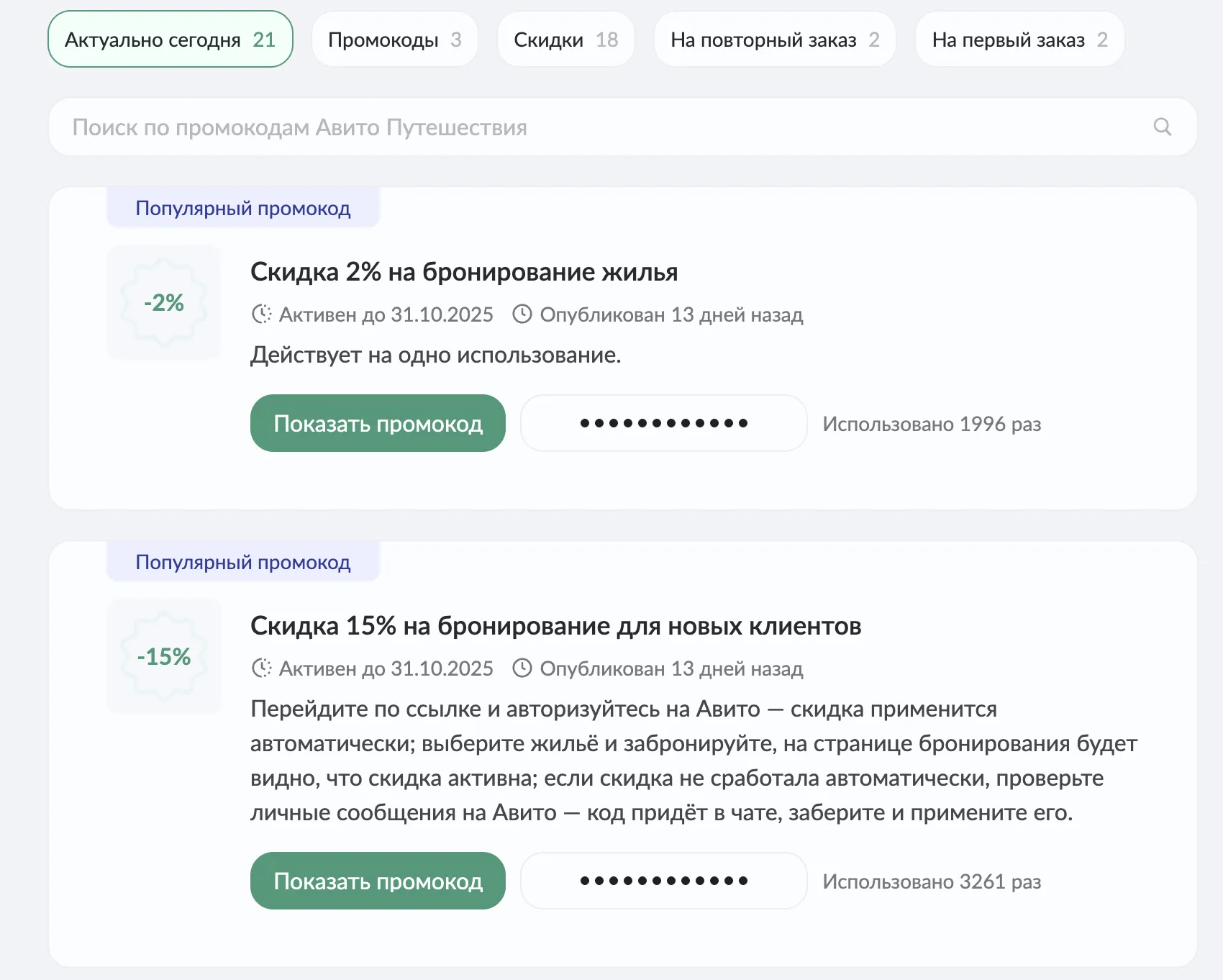The height and width of the screenshot is (980, 1223).
Task: Open Скидка 15% для новых клиентов title
Action: [555, 626]
